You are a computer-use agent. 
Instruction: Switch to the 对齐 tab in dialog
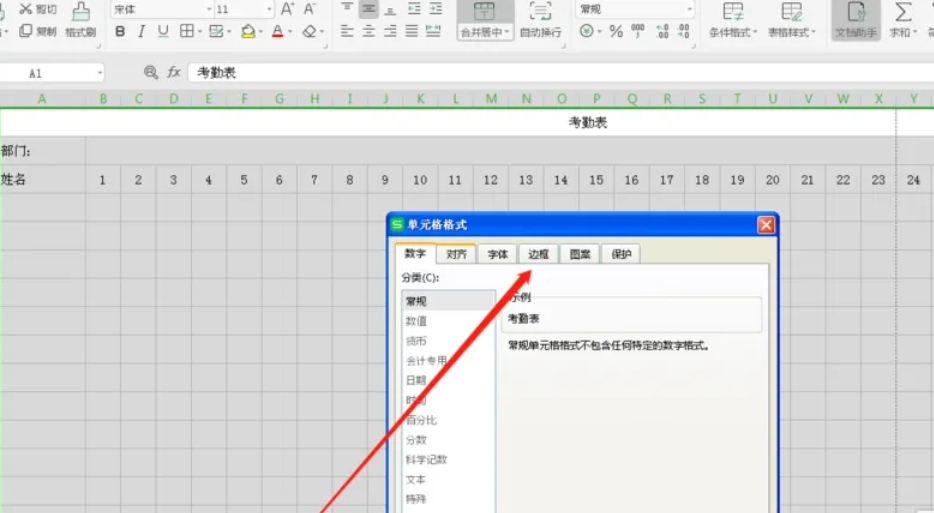[456, 254]
